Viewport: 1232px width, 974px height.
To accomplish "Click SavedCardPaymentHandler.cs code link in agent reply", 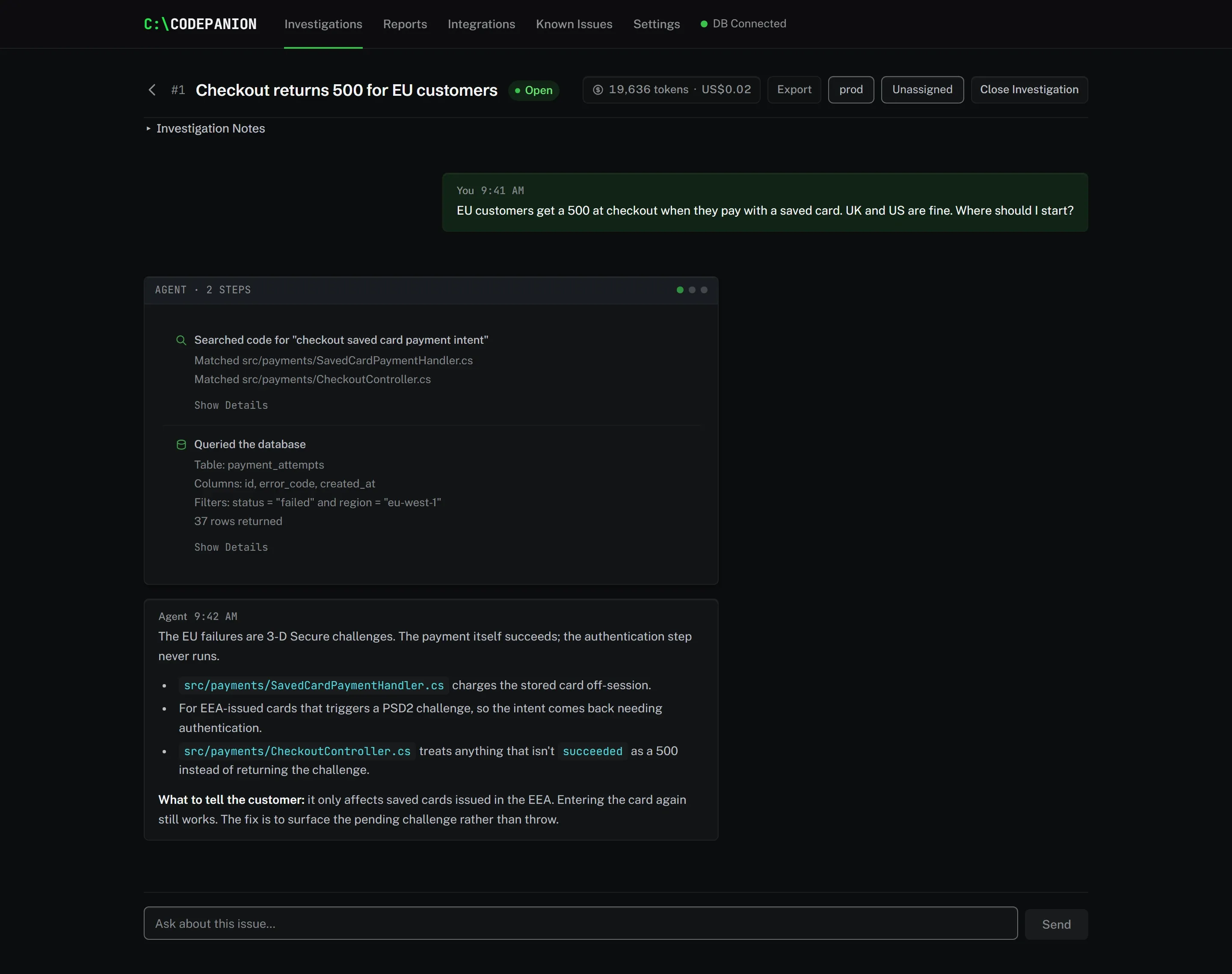I will (x=313, y=685).
